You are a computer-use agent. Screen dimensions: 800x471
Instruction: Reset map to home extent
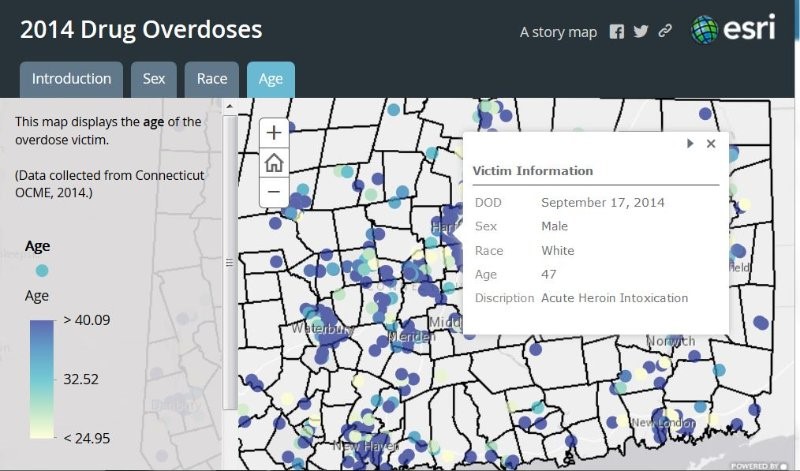pyautogui.click(x=274, y=163)
